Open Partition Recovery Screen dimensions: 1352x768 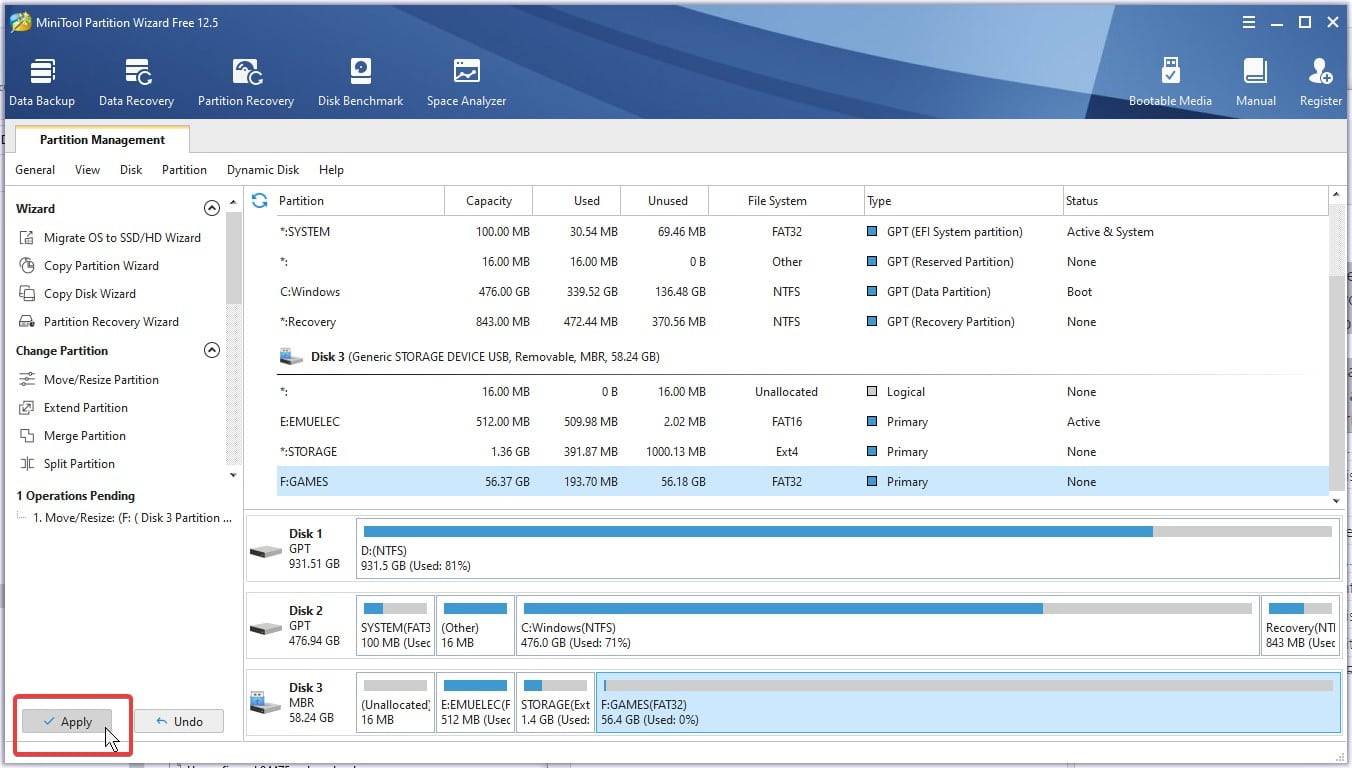pyautogui.click(x=246, y=80)
